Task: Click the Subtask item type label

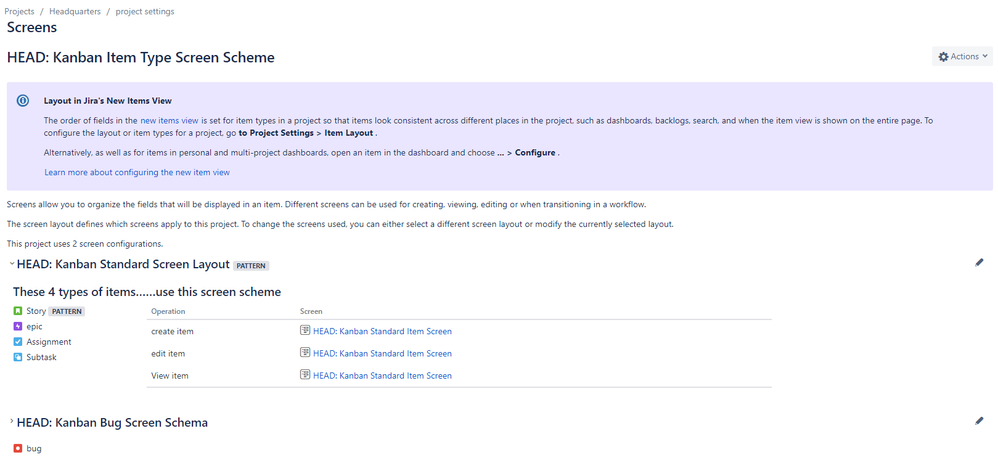Action: tap(41, 357)
